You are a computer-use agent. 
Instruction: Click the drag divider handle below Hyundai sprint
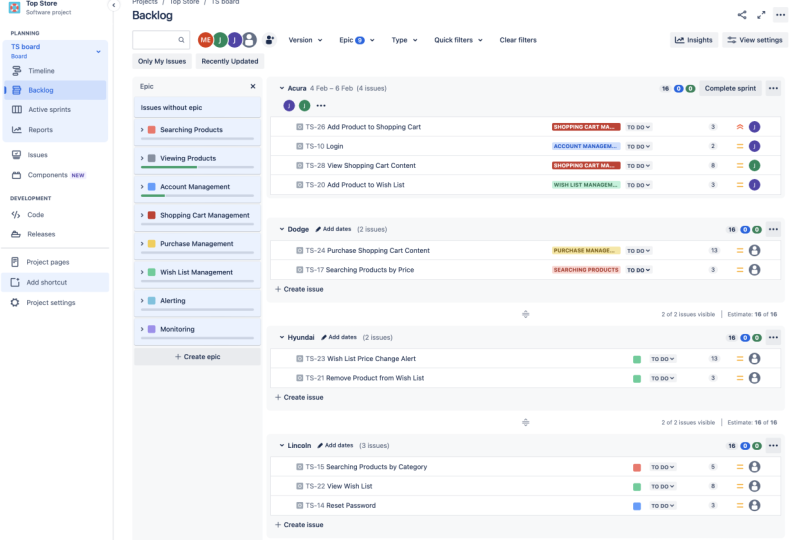(525, 422)
